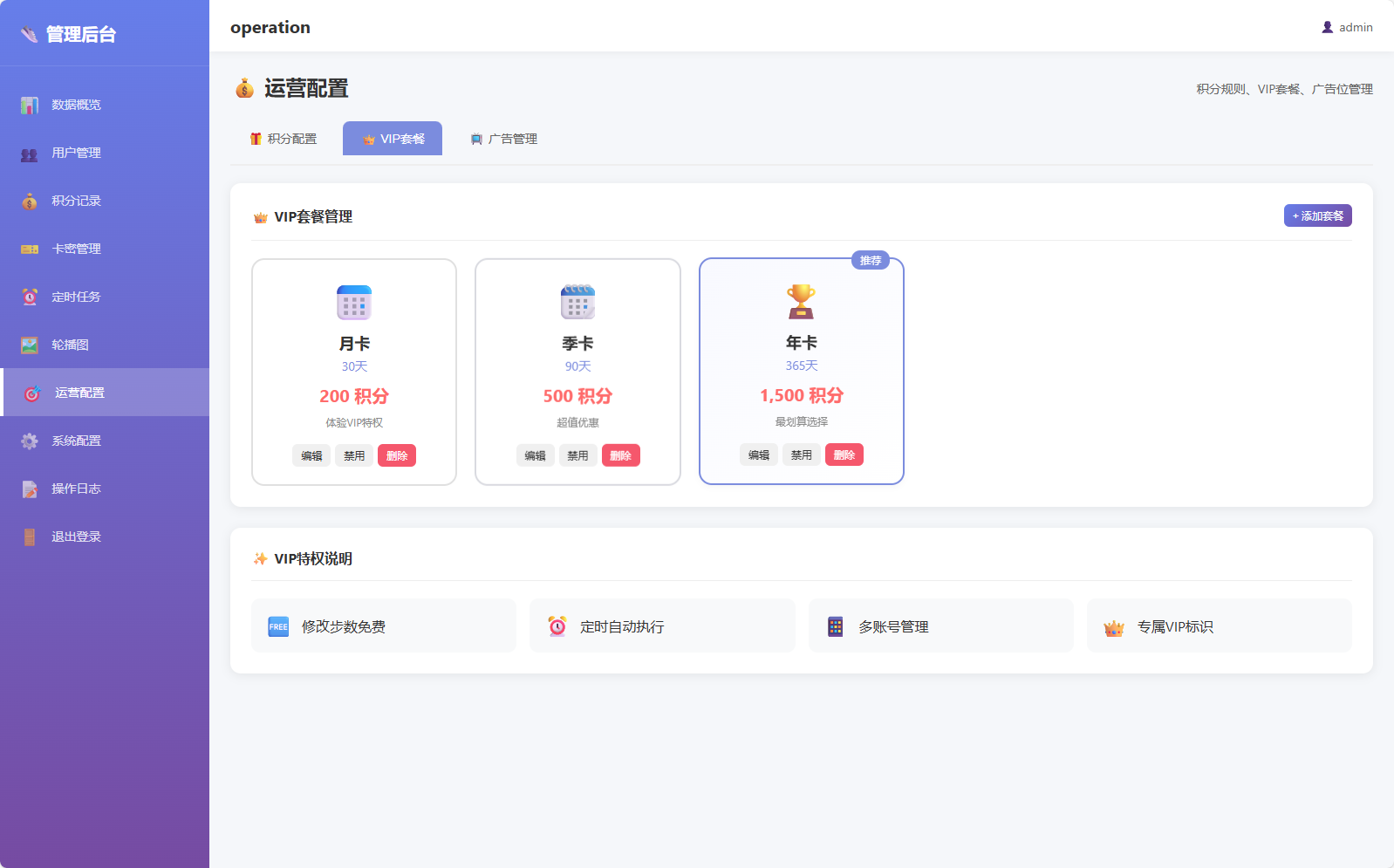The height and width of the screenshot is (868, 1394).
Task: Delete the 季卡 package
Action: [620, 455]
